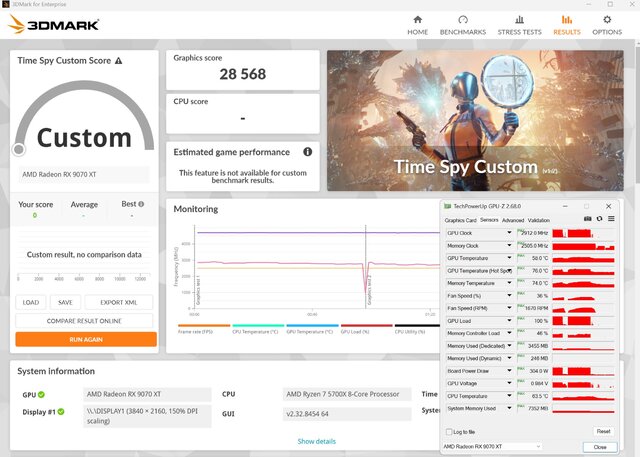640x457 pixels.
Task: Switch to the Advanced tab in GPU-Z
Action: 513,220
